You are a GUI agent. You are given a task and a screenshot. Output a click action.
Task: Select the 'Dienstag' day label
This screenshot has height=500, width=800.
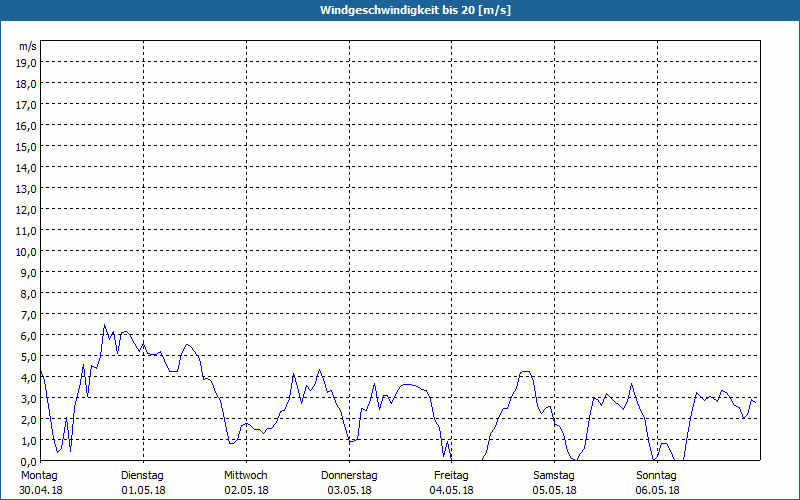click(142, 476)
